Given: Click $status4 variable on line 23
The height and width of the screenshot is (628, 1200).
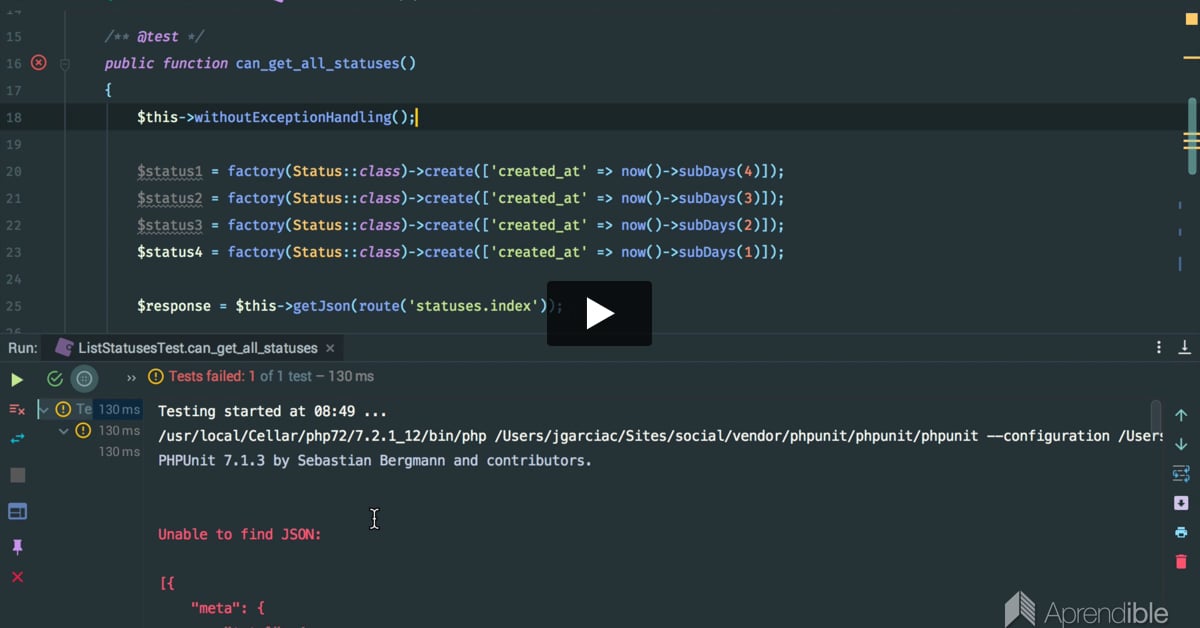Looking at the screenshot, I should (170, 252).
